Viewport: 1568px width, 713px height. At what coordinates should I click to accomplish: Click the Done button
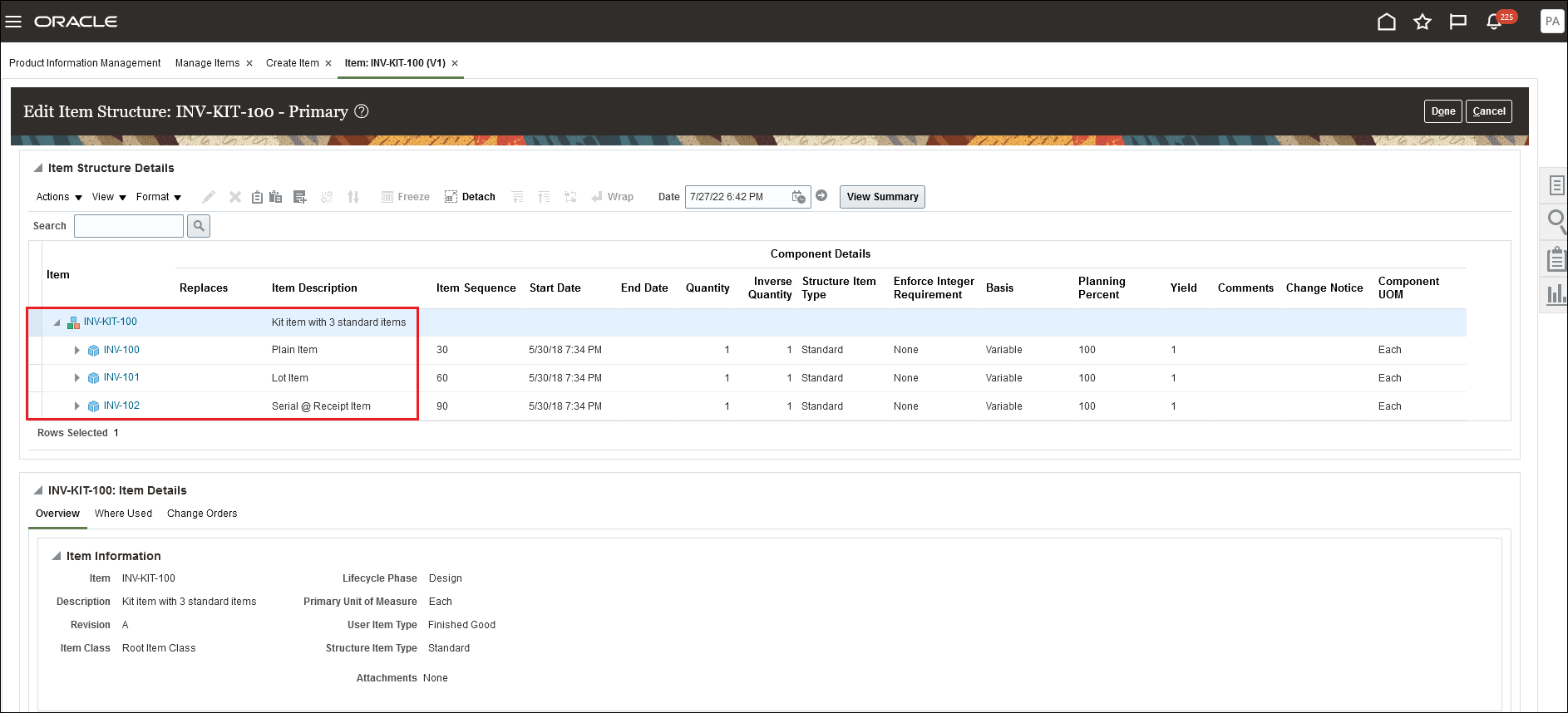click(x=1443, y=111)
